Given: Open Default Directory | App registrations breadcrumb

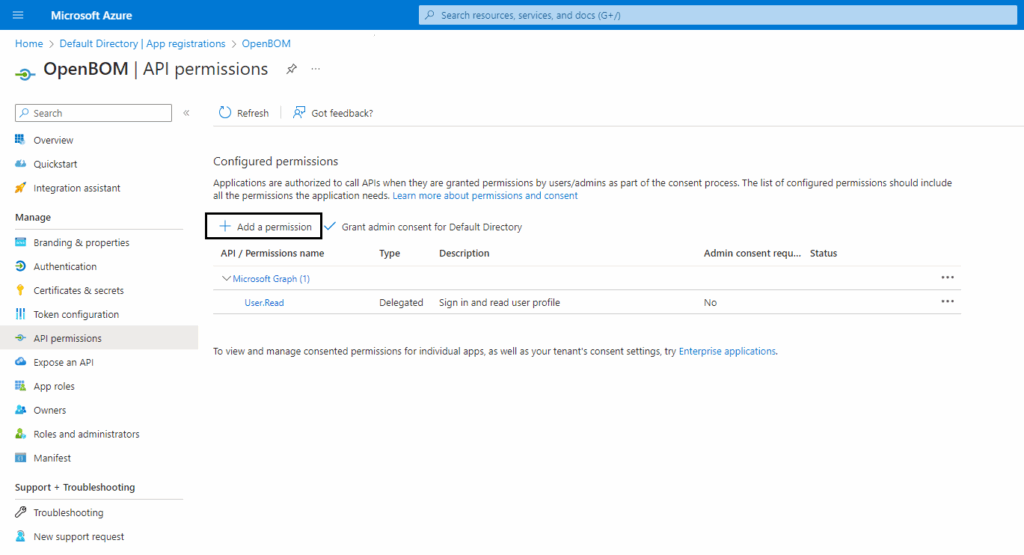Looking at the screenshot, I should click(x=142, y=43).
